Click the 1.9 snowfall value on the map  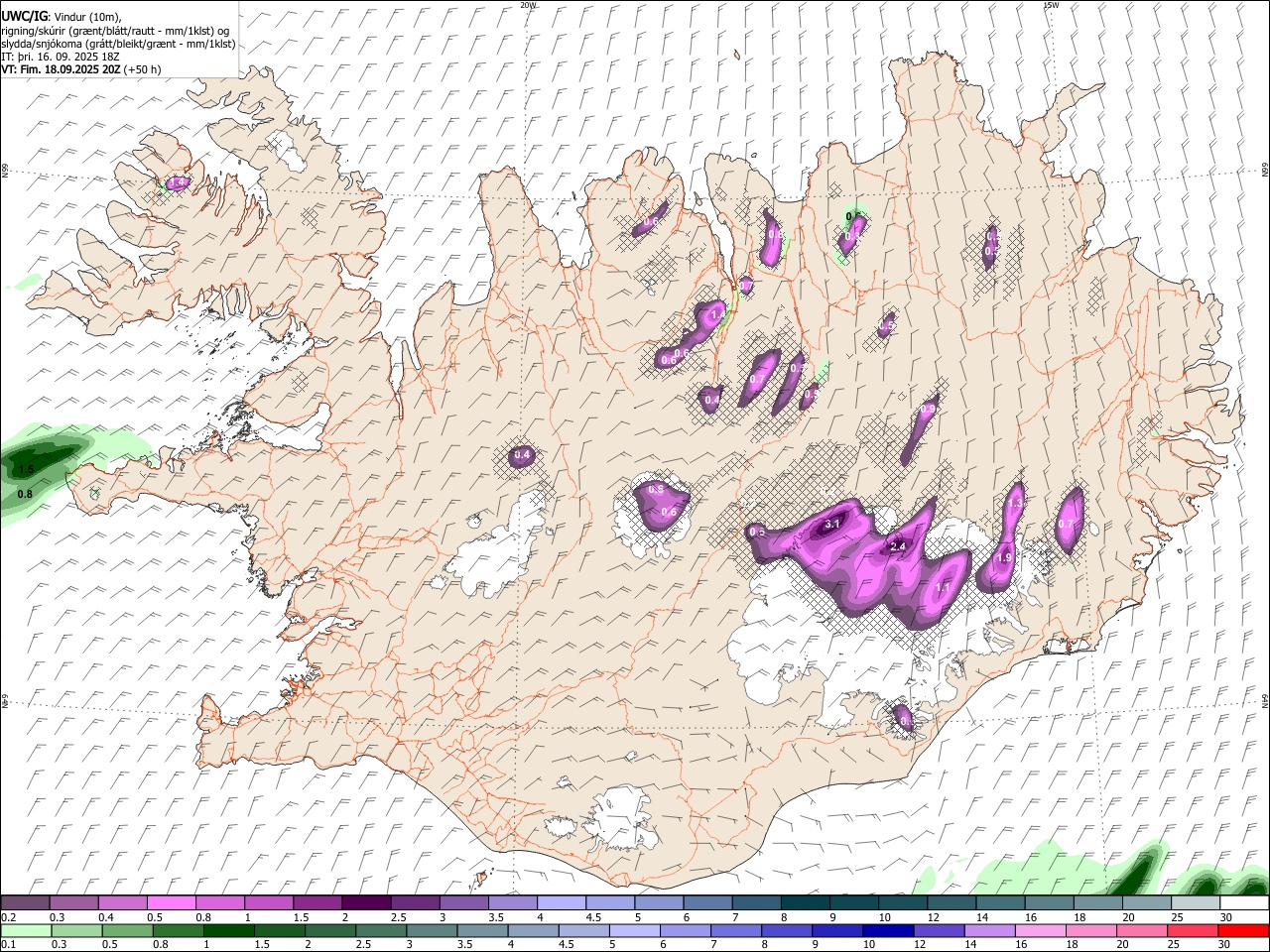[x=1003, y=558]
